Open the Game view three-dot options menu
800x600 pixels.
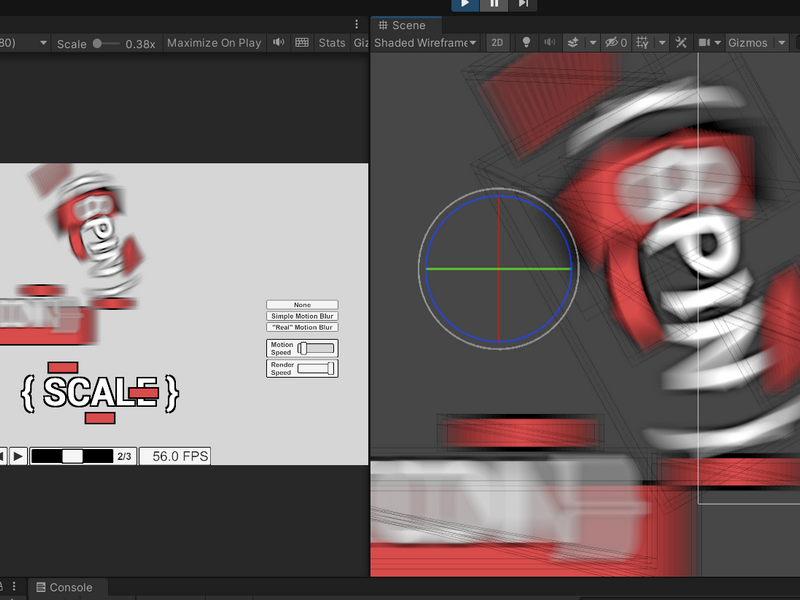point(357,24)
